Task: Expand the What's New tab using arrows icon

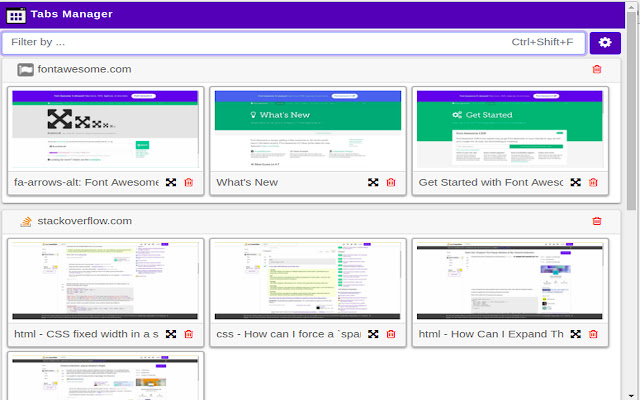Action: pos(373,182)
